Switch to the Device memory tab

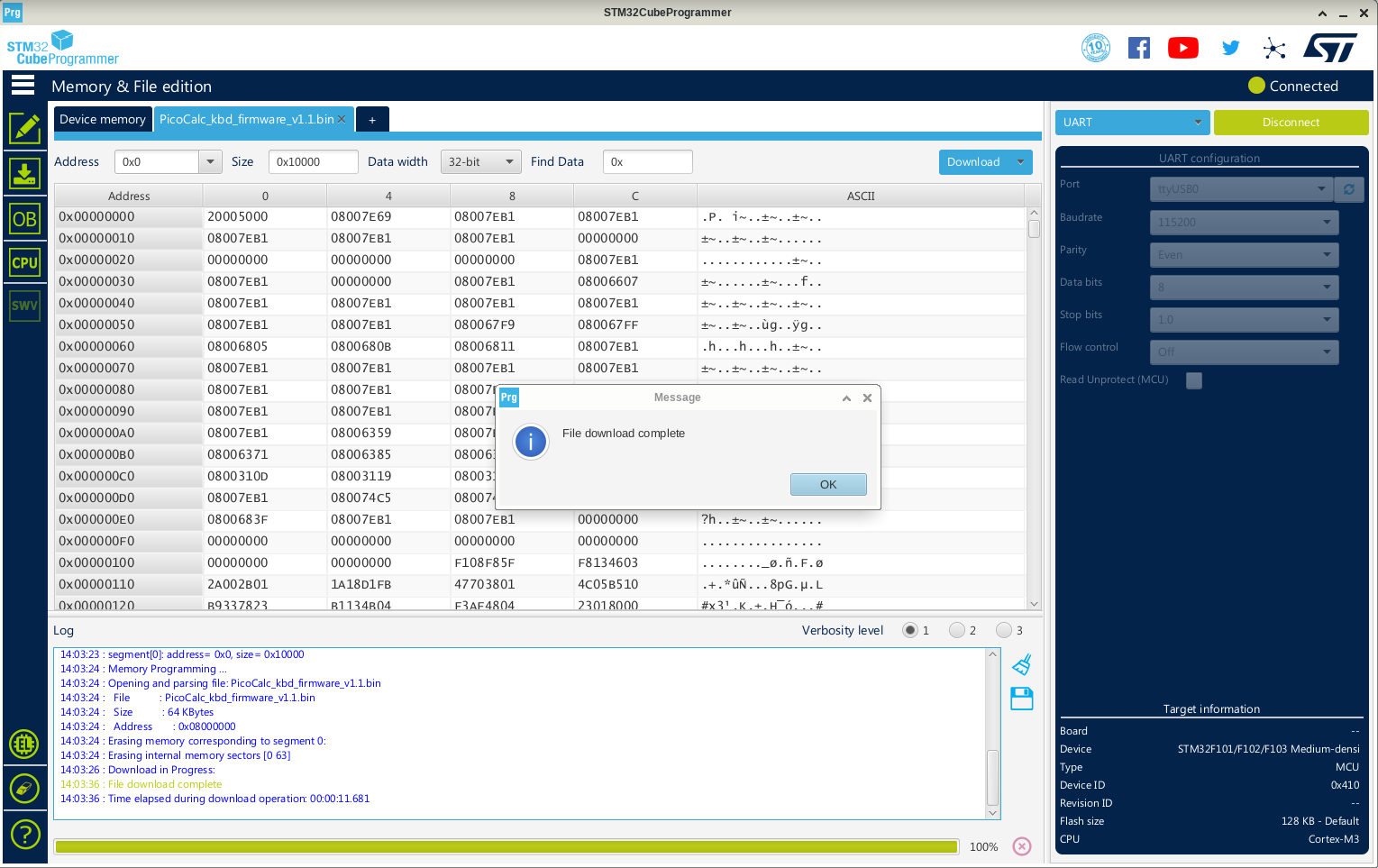point(102,119)
